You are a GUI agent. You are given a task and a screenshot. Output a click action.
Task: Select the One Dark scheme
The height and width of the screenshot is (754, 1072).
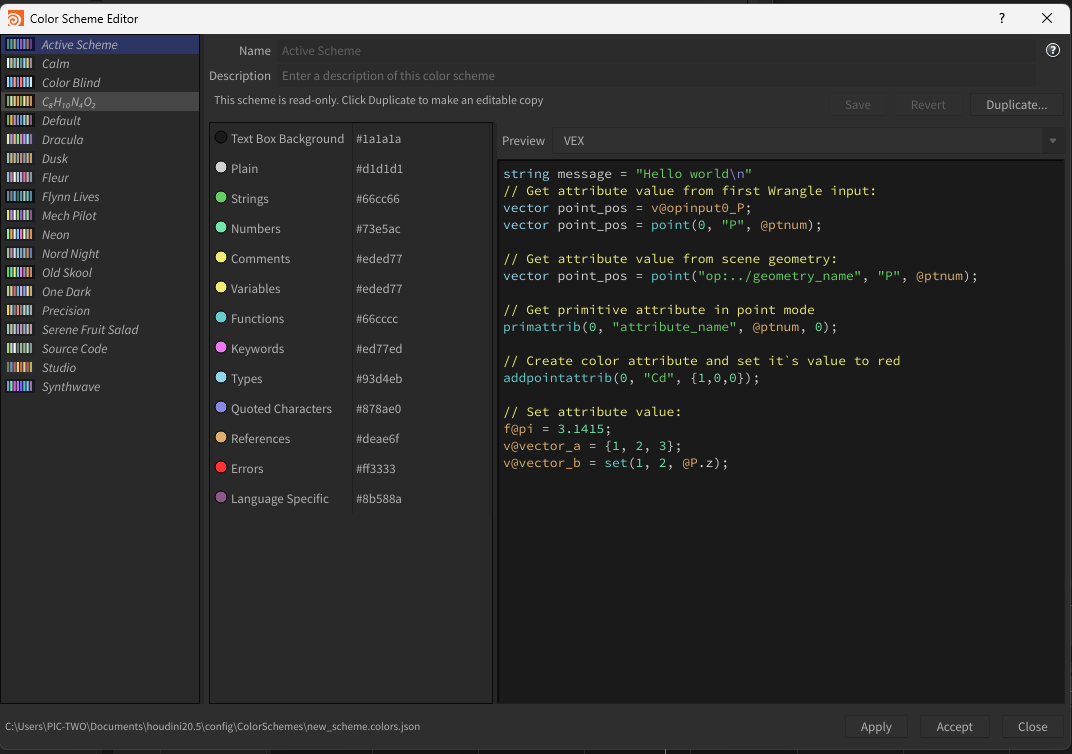click(66, 292)
